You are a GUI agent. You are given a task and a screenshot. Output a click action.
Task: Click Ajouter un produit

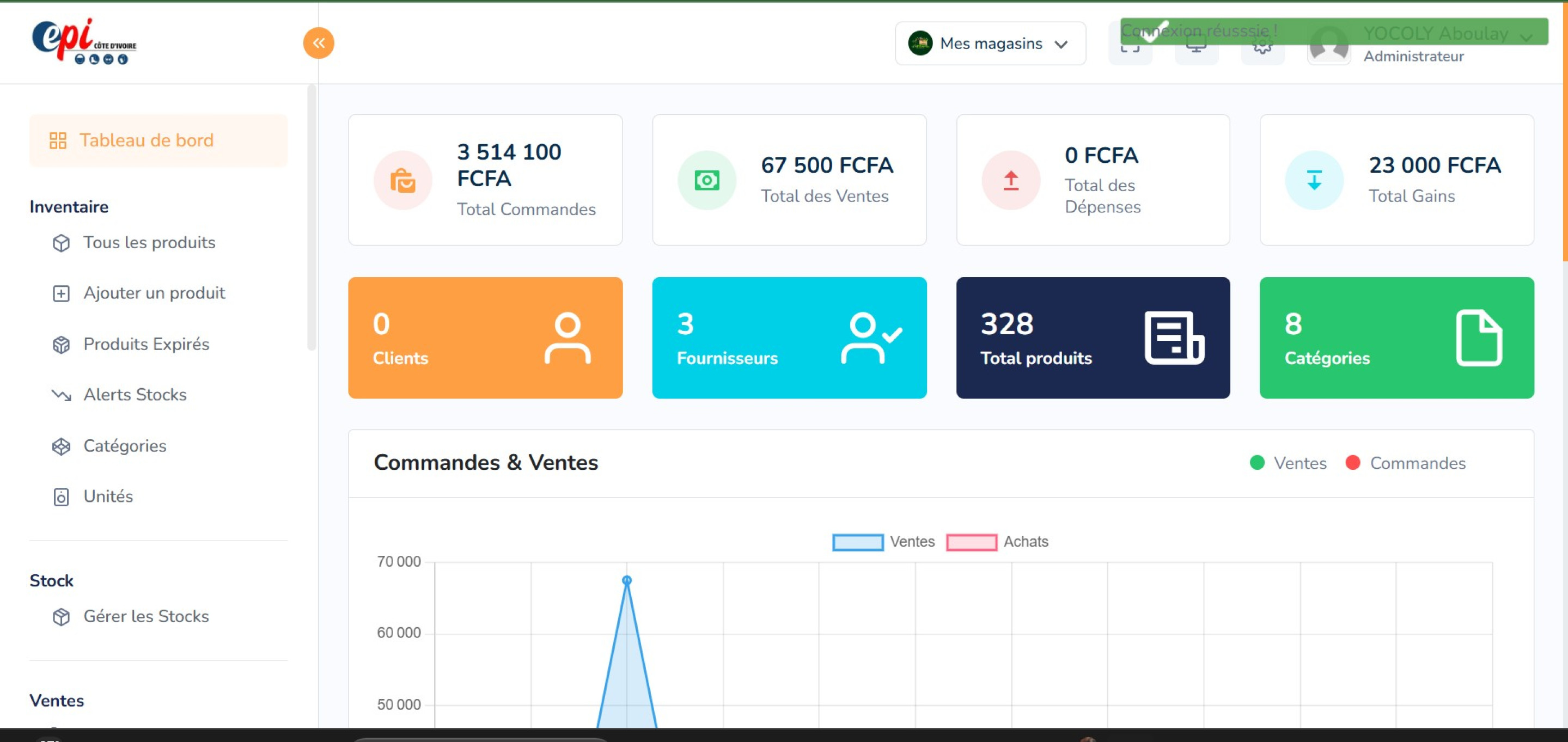pos(154,292)
